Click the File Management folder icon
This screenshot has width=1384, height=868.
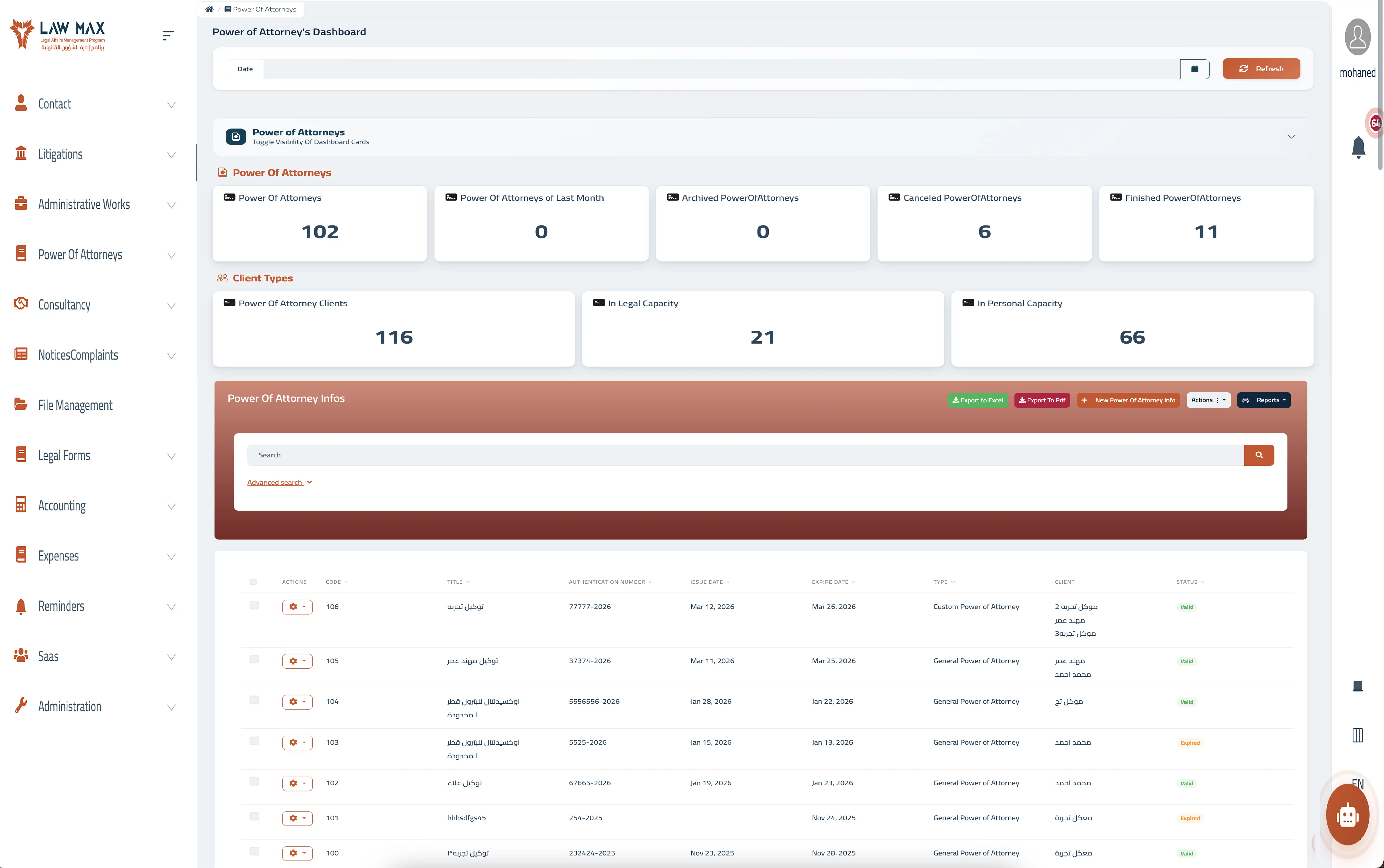pyautogui.click(x=21, y=404)
